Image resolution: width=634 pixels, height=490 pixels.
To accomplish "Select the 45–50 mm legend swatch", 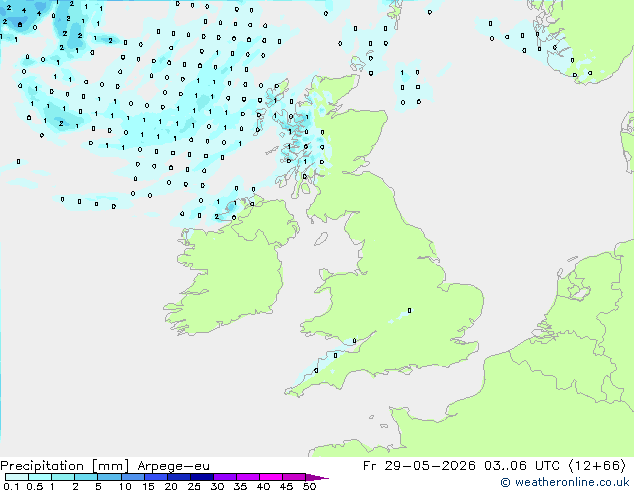I will point(294,477).
